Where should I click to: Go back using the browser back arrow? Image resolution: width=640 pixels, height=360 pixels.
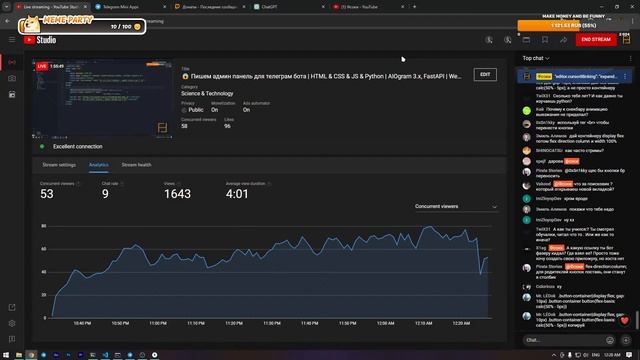click(x=7, y=21)
